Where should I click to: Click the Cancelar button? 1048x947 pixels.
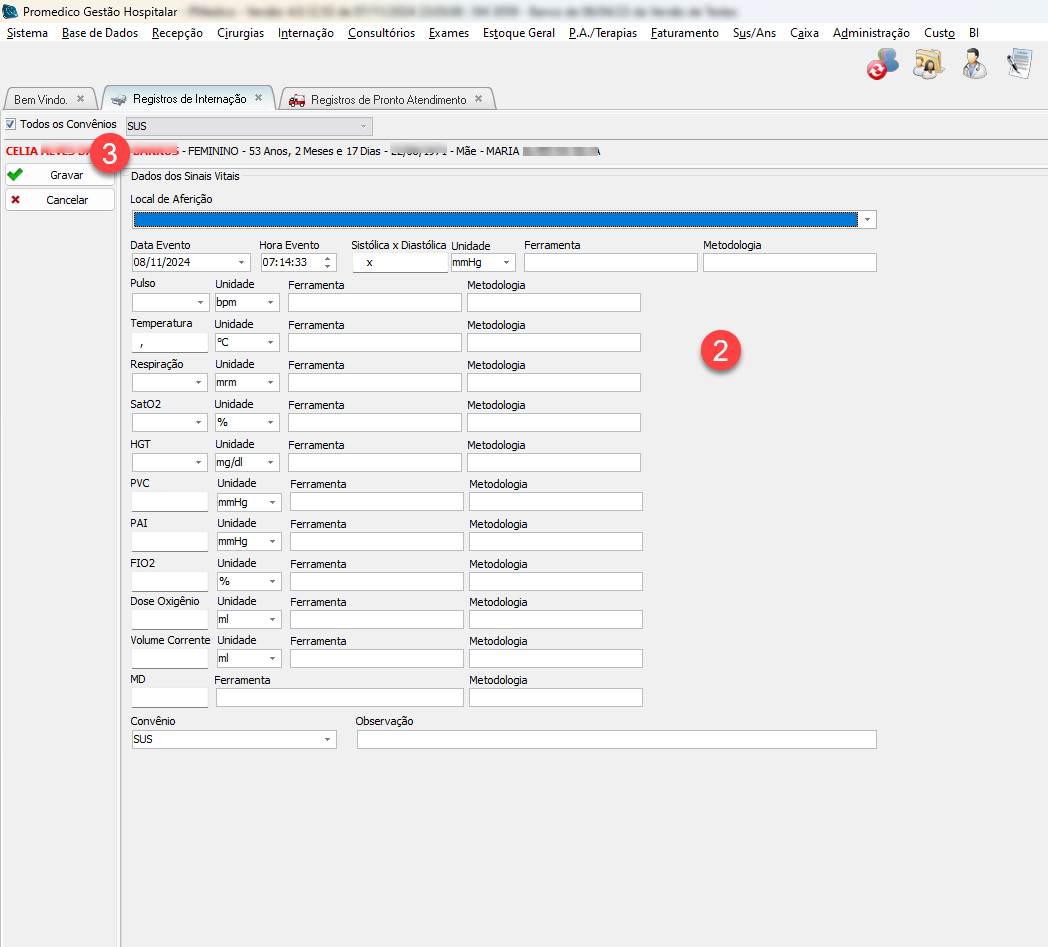click(x=58, y=200)
